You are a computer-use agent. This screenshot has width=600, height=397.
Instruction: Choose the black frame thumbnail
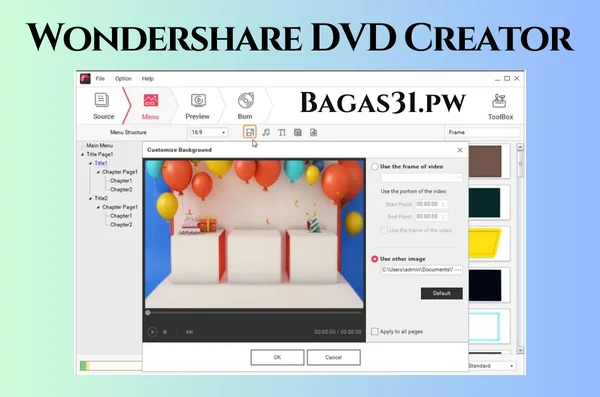click(x=485, y=285)
